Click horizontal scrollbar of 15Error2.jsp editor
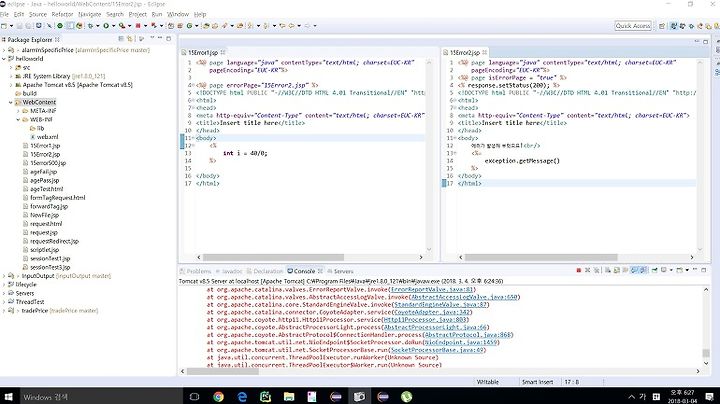720x404 pixels. click(x=541, y=258)
